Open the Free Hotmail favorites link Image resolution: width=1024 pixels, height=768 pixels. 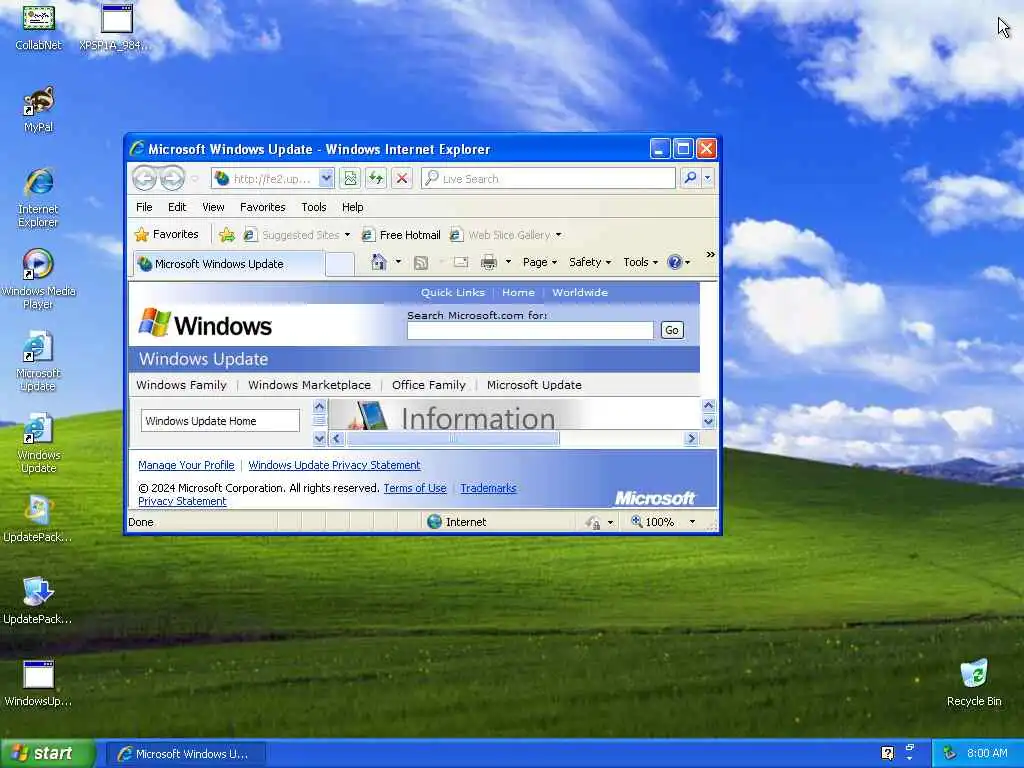(402, 235)
